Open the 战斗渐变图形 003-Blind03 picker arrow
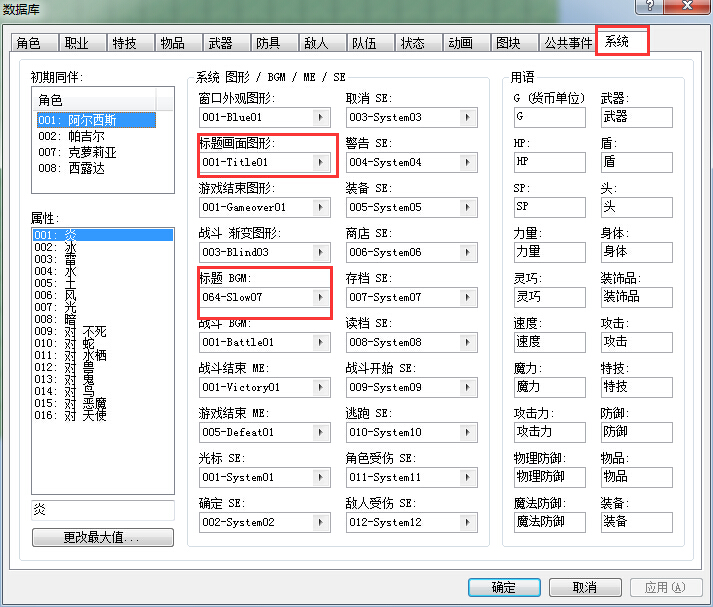This screenshot has width=713, height=607. pos(321,252)
